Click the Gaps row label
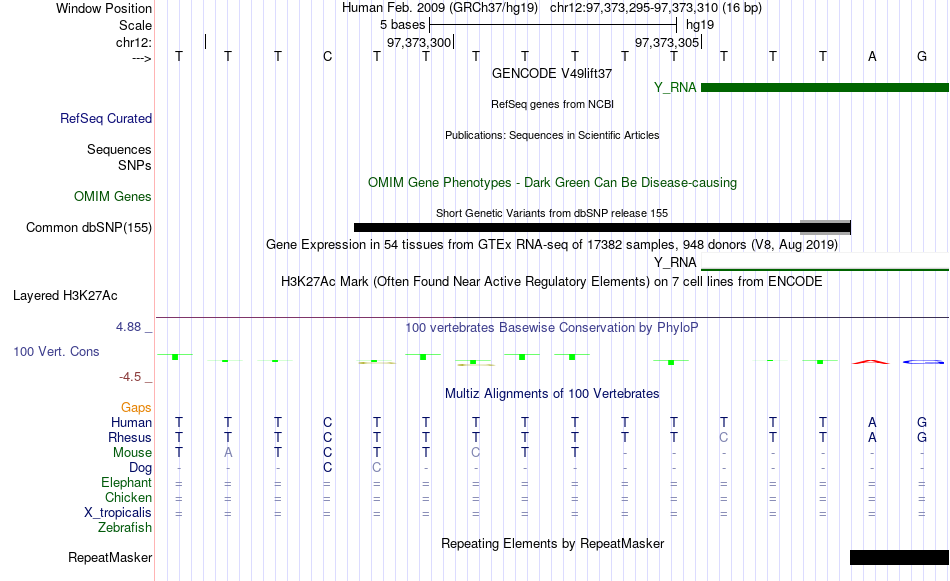This screenshot has width=950, height=581. click(x=136, y=408)
